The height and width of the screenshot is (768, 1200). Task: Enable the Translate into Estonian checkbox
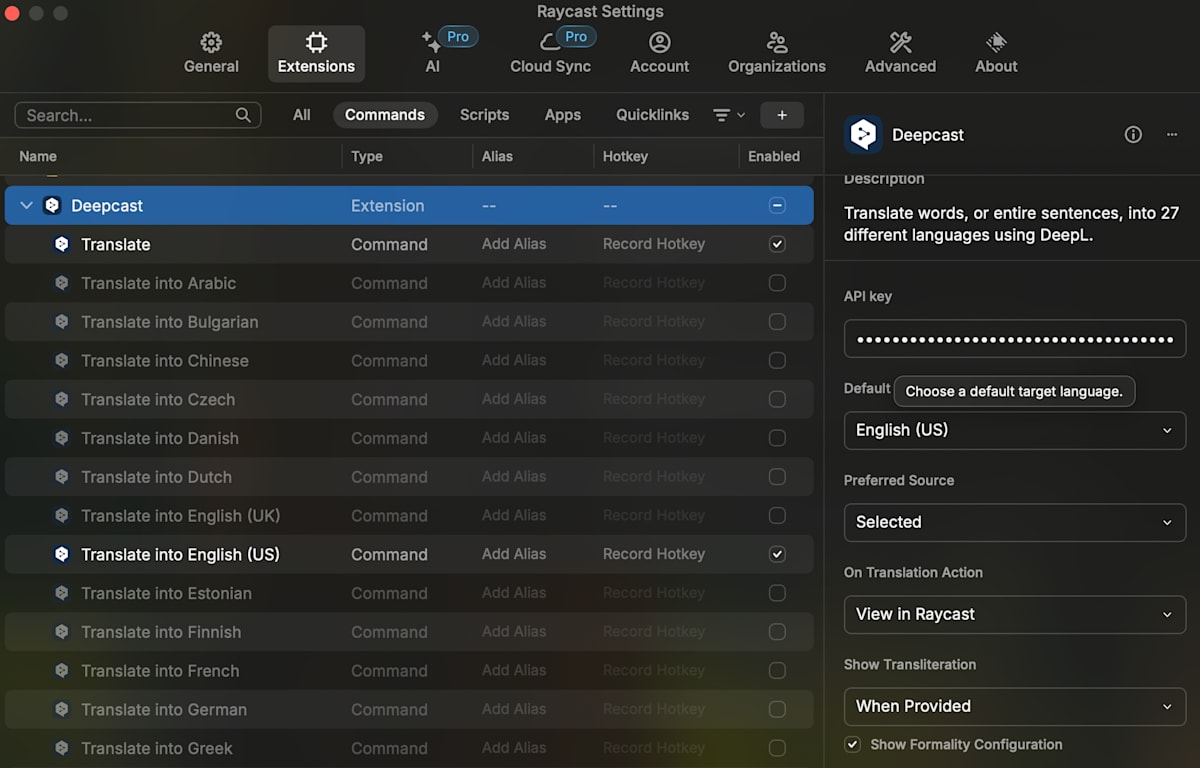777,593
